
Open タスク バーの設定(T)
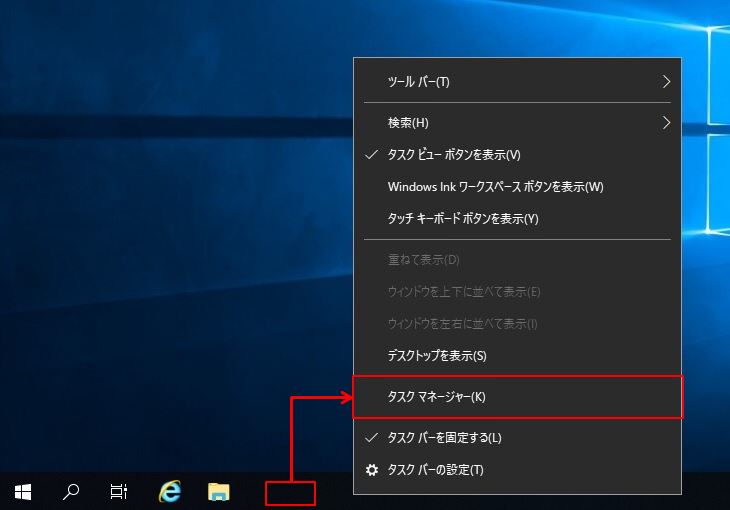[517, 470]
